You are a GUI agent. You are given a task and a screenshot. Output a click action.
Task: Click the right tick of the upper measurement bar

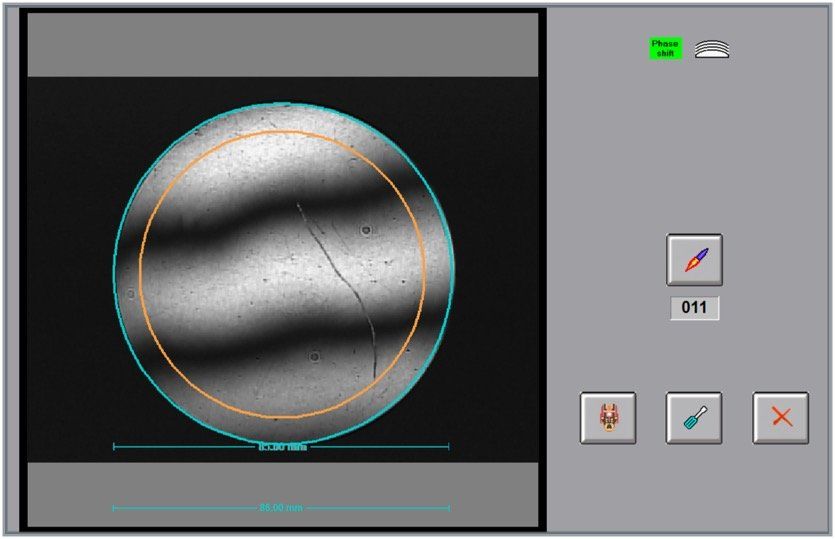[x=449, y=447]
